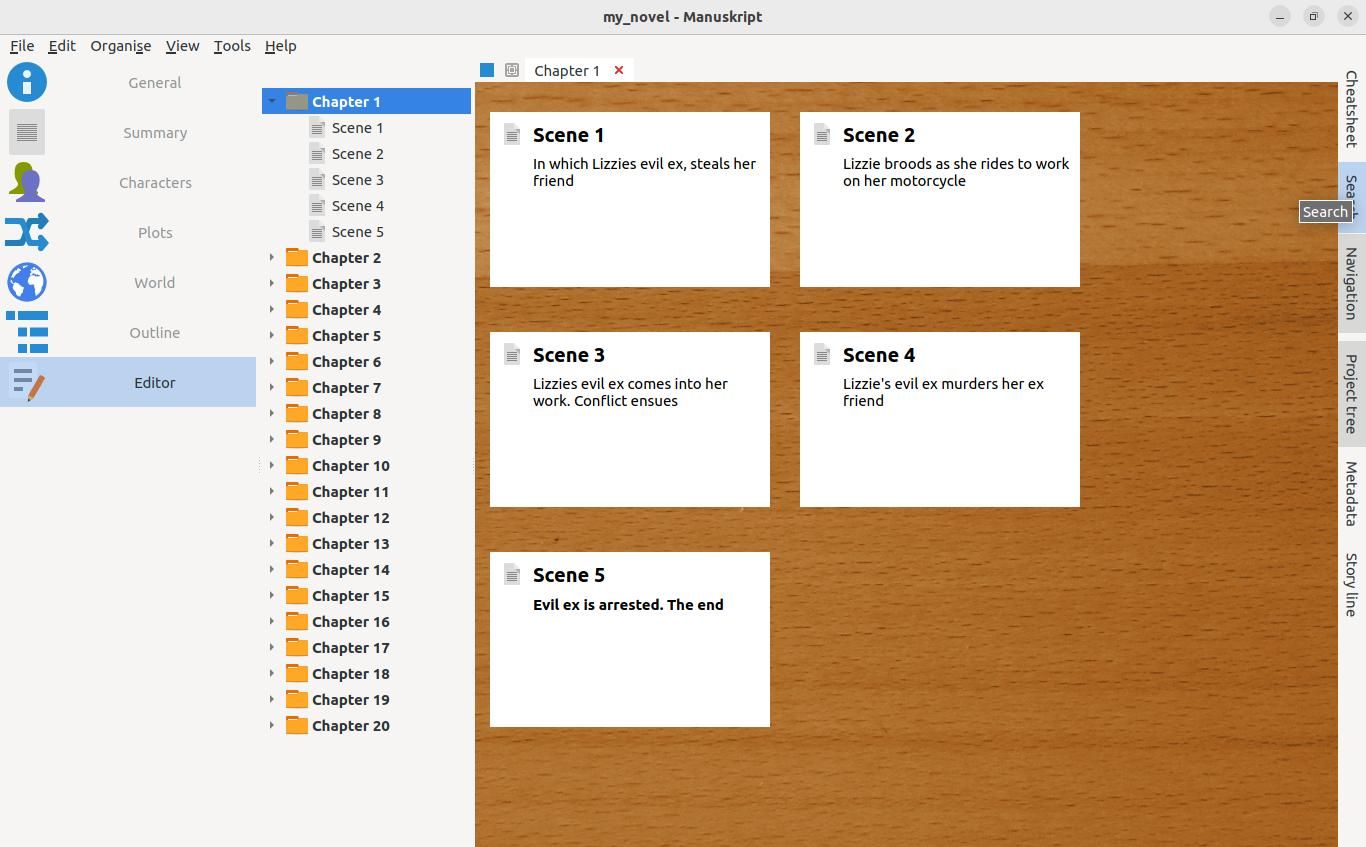1366x847 pixels.
Task: Click the blue square view mode icon
Action: (487, 70)
